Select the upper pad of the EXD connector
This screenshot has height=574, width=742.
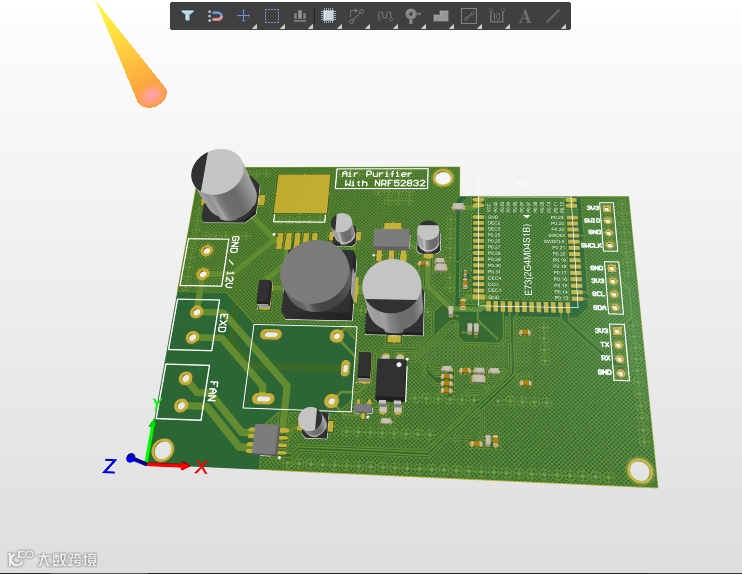(x=196, y=312)
